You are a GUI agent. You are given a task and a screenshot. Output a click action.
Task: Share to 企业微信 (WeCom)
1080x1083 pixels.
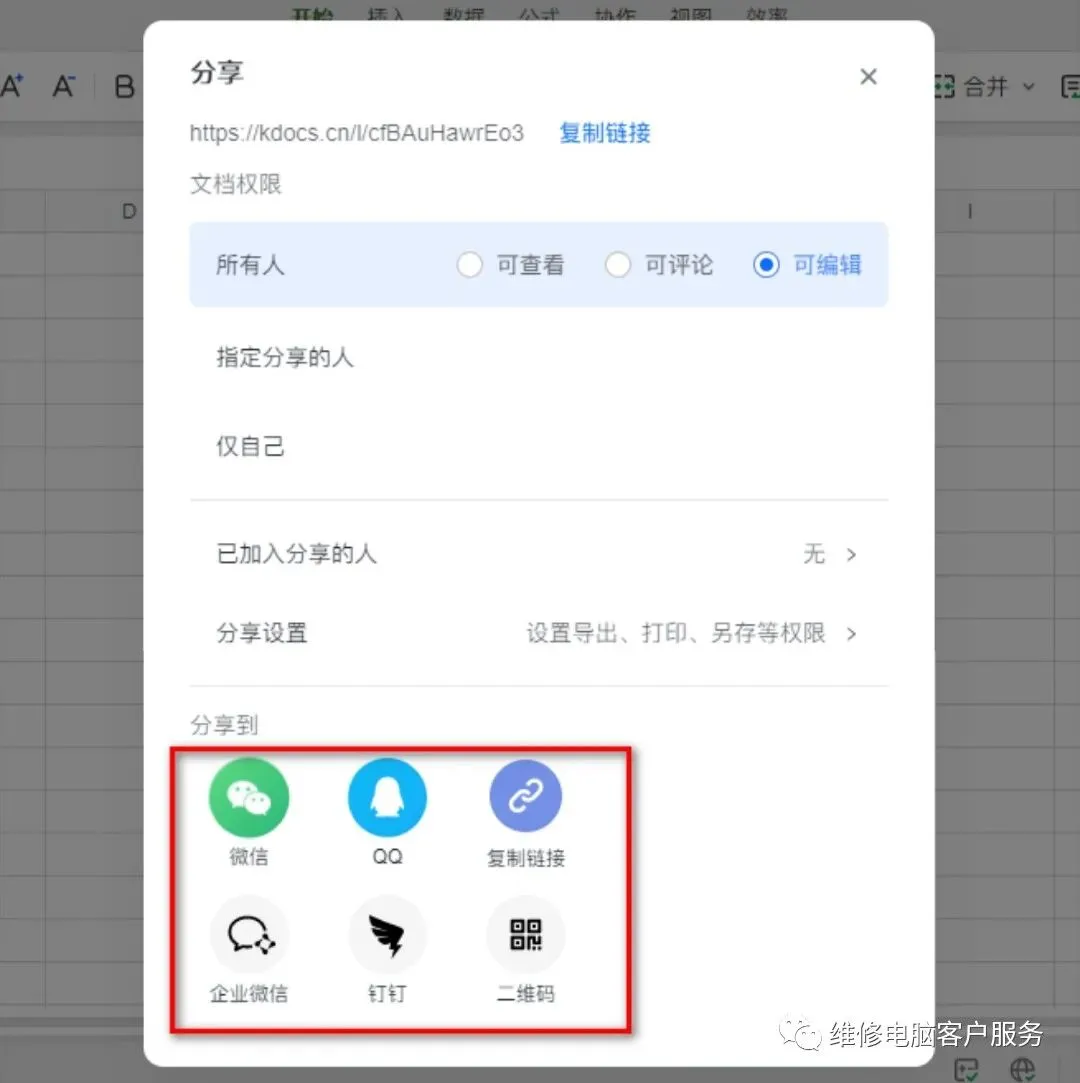pos(249,935)
